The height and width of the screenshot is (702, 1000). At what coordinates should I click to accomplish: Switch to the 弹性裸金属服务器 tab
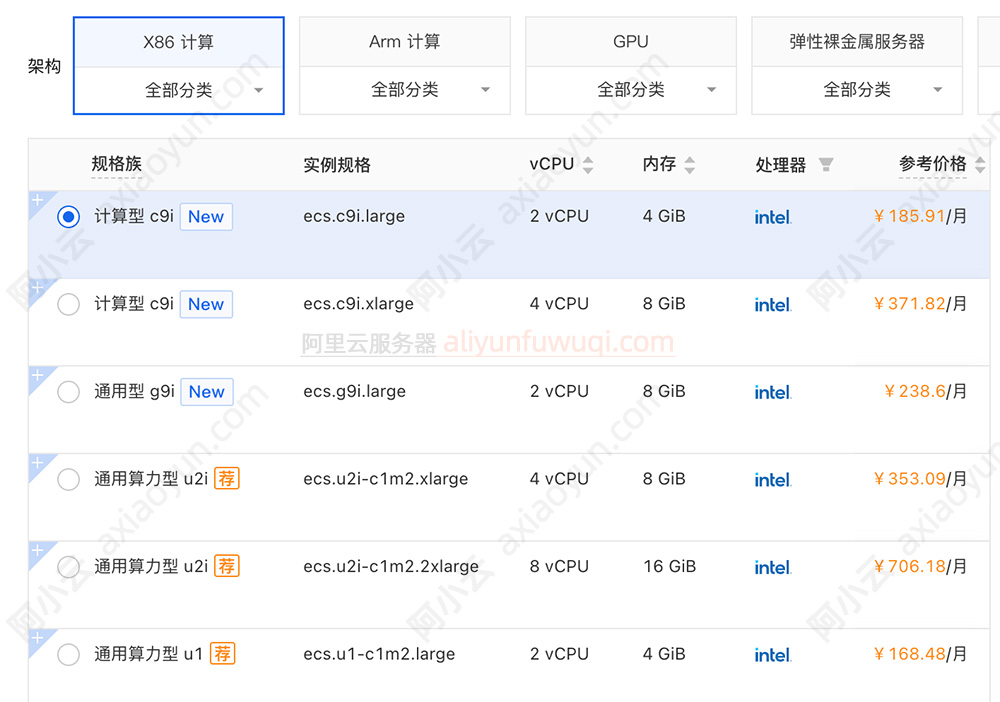[857, 42]
